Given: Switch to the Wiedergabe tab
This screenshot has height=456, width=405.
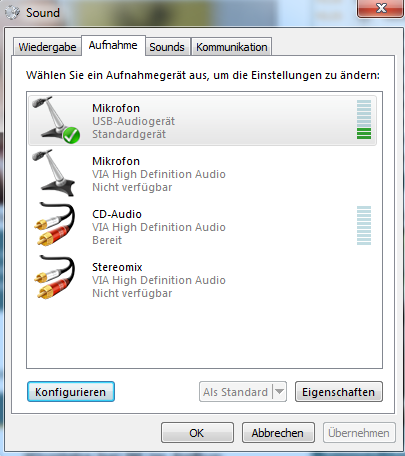Looking at the screenshot, I should pos(47,47).
